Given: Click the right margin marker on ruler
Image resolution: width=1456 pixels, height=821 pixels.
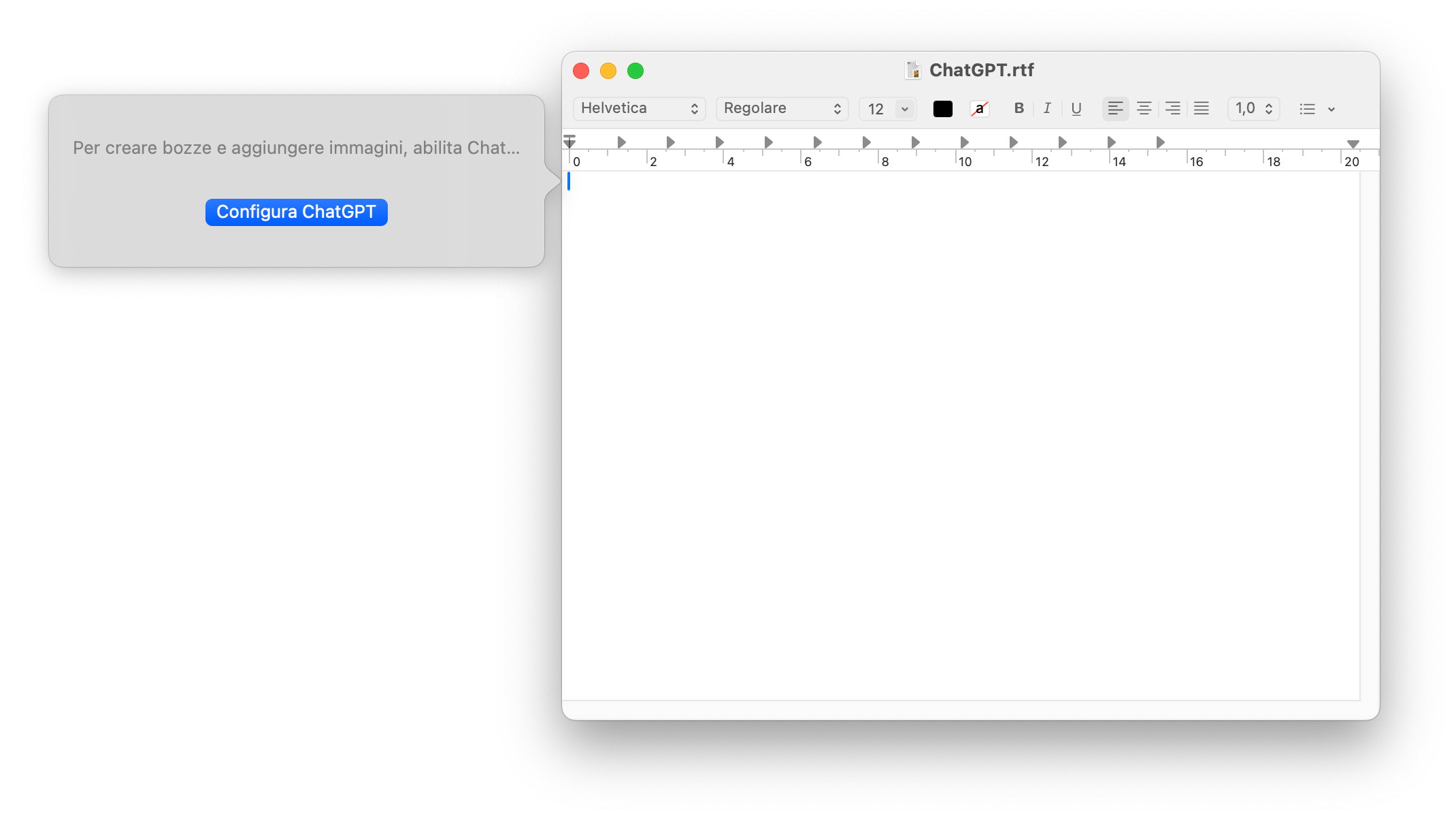Looking at the screenshot, I should coord(1353,144).
